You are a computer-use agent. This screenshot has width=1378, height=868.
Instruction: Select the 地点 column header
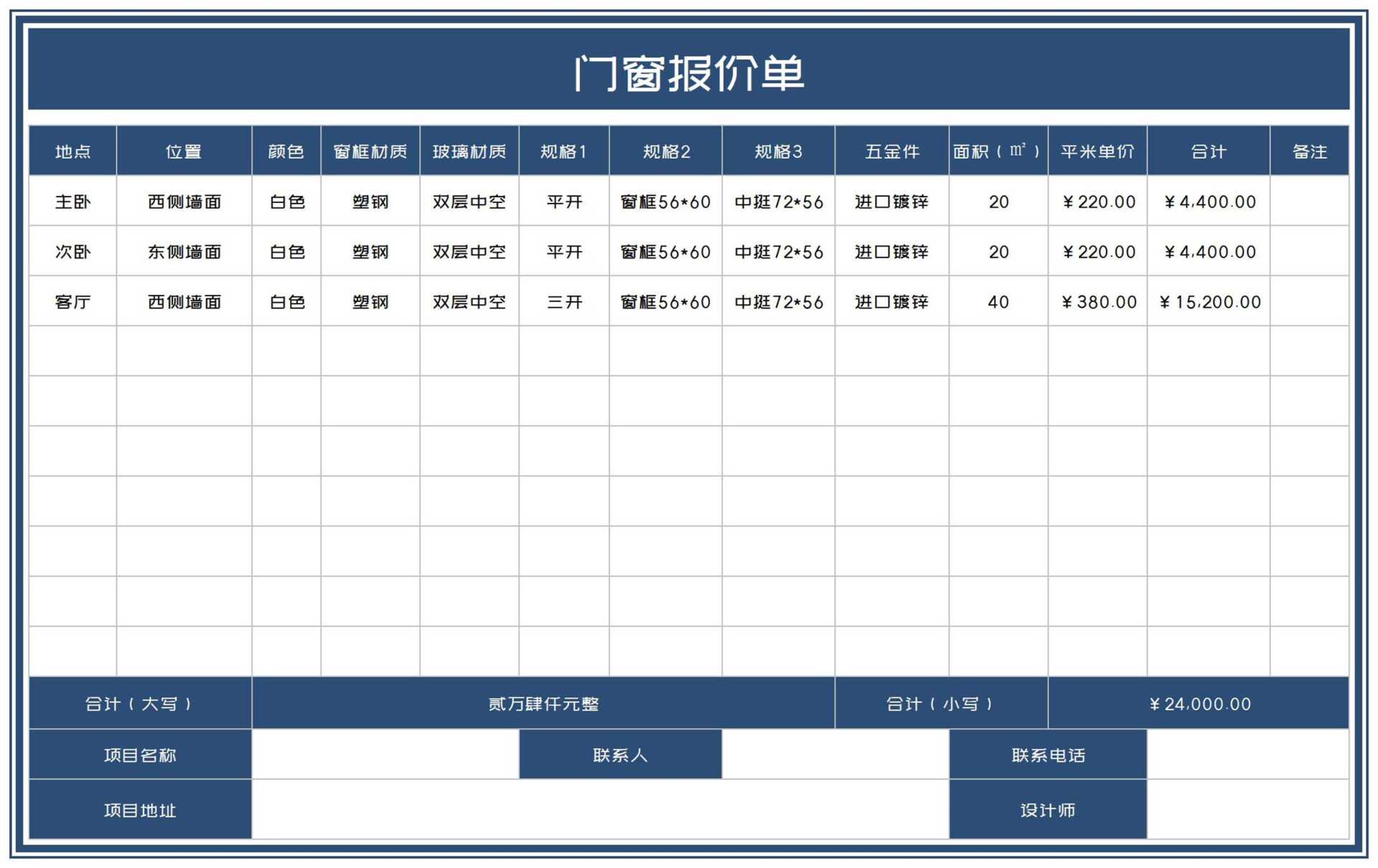click(x=72, y=151)
